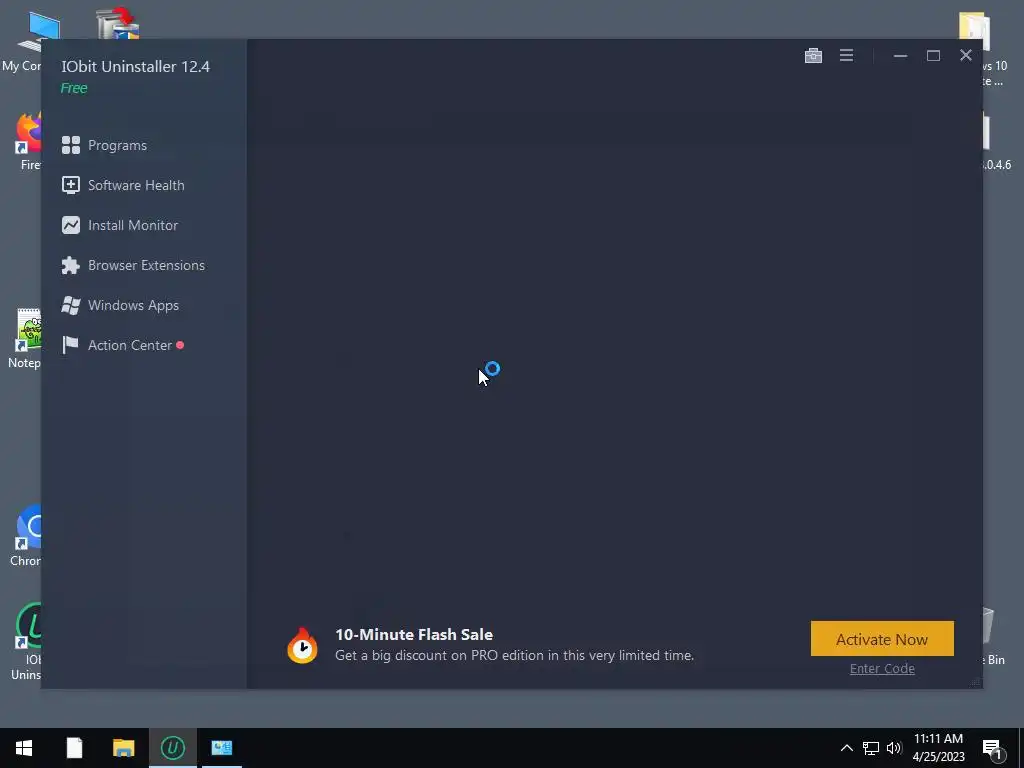Open the hamburger options menu

pyautogui.click(x=846, y=56)
